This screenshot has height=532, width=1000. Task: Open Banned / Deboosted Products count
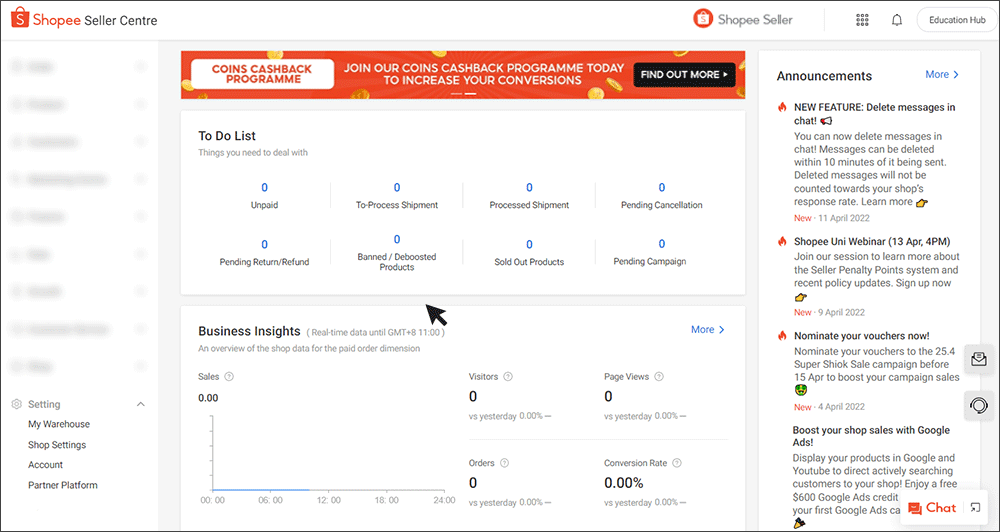(x=397, y=239)
